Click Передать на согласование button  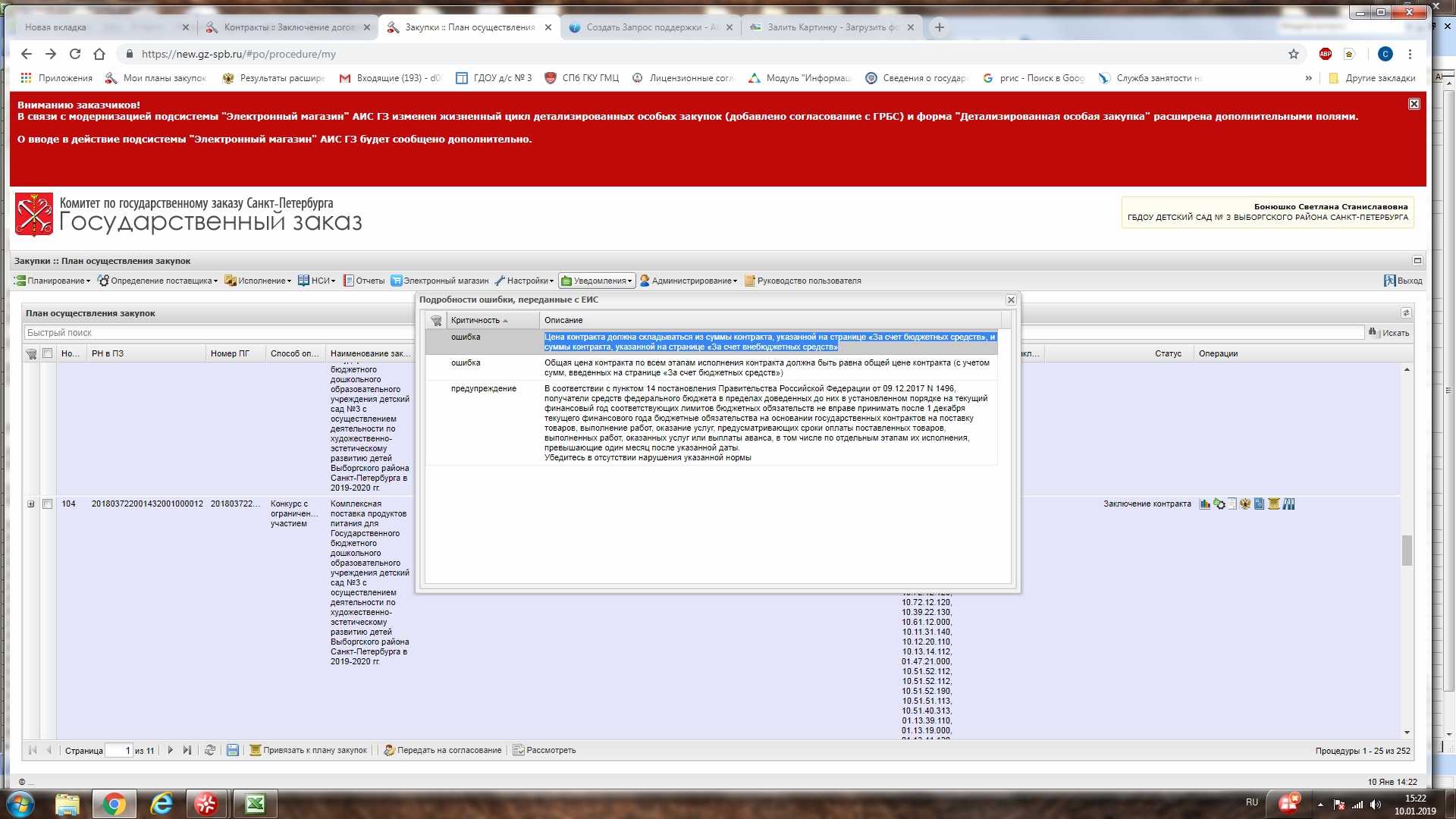pos(443,751)
